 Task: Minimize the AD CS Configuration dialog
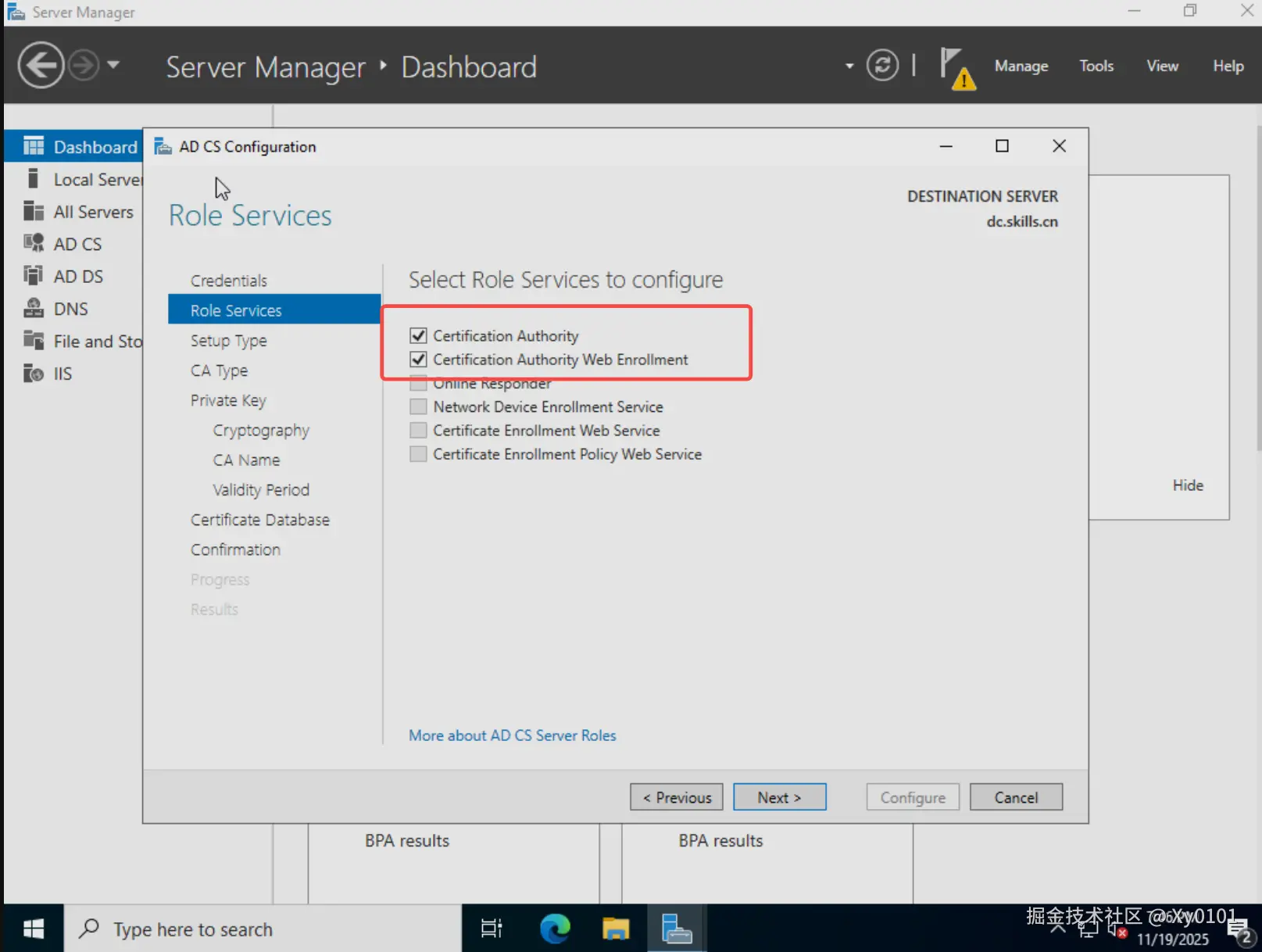coord(946,146)
